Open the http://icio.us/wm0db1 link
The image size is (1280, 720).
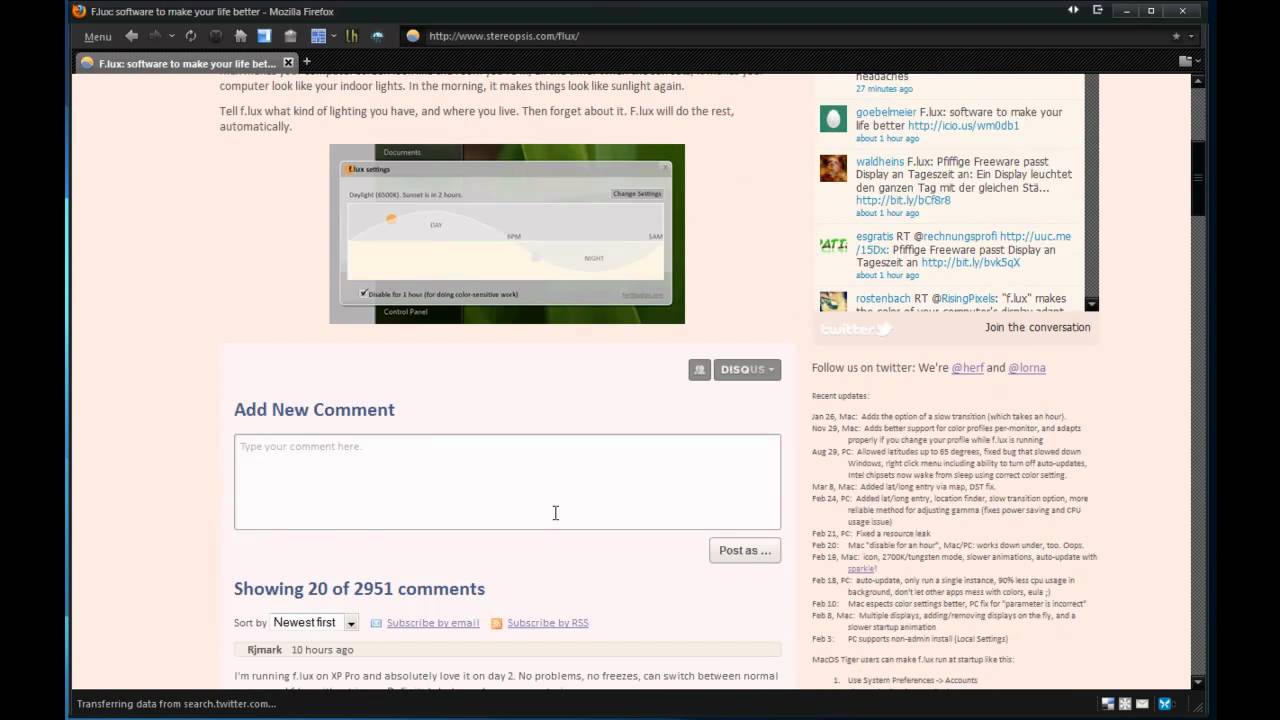tap(964, 126)
